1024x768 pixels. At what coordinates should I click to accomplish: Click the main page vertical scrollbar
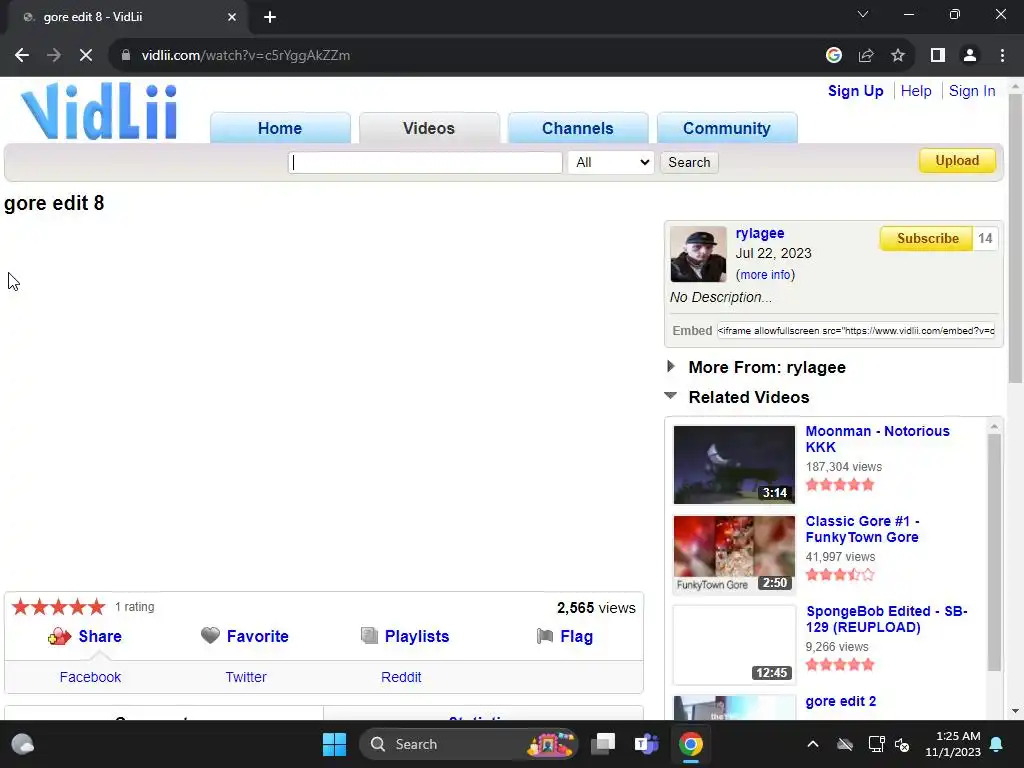tap(1015, 238)
